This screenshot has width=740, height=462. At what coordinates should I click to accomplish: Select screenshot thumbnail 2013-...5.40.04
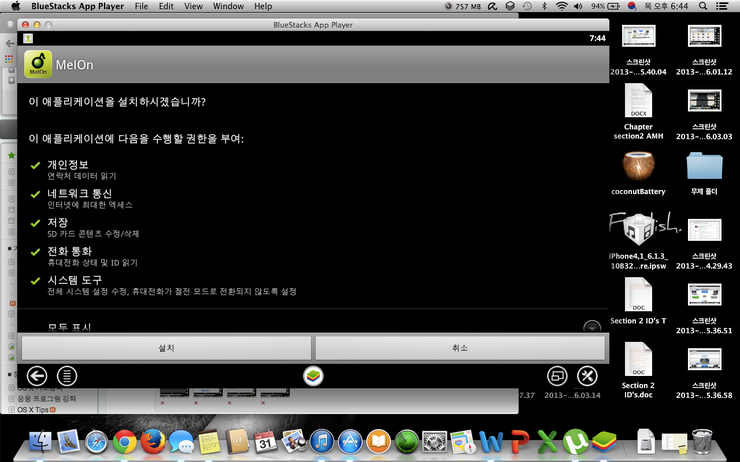(638, 36)
